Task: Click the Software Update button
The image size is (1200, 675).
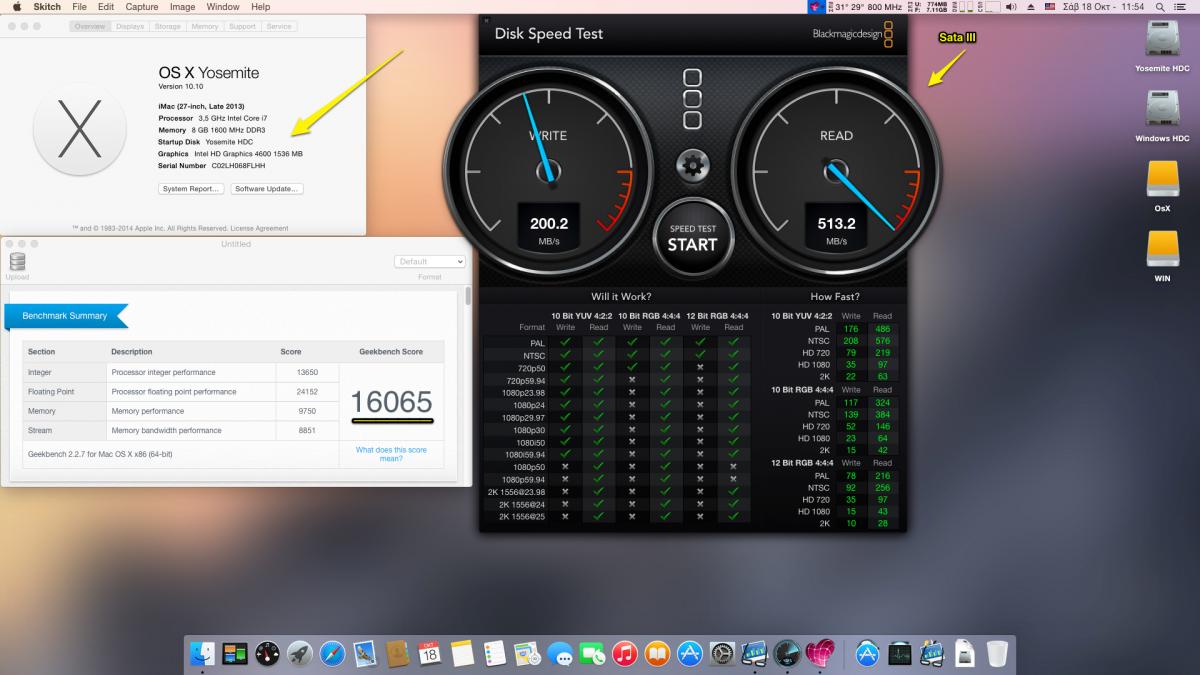Action: coord(267,188)
